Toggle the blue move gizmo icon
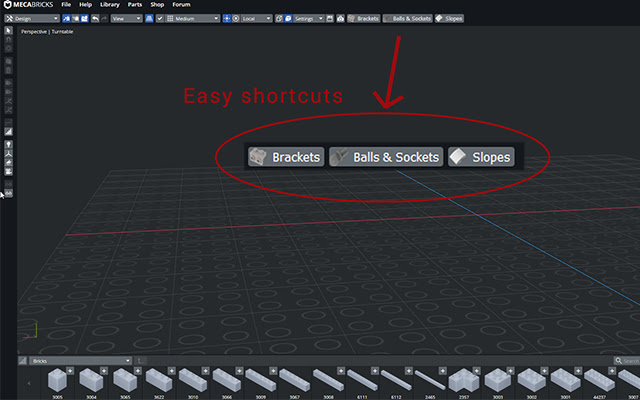This screenshot has height=400, width=640. point(227,19)
